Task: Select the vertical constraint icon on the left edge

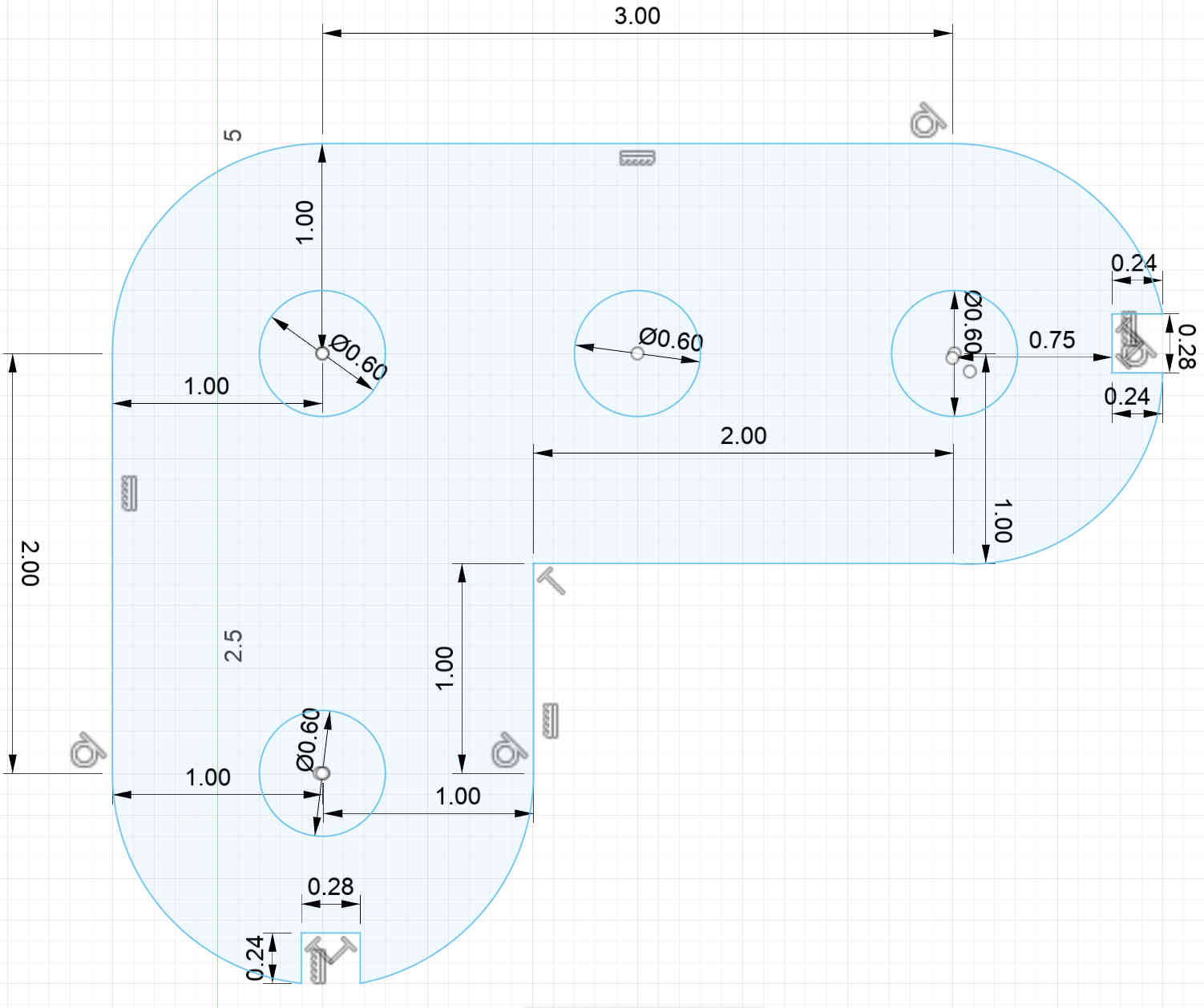Action: (129, 493)
